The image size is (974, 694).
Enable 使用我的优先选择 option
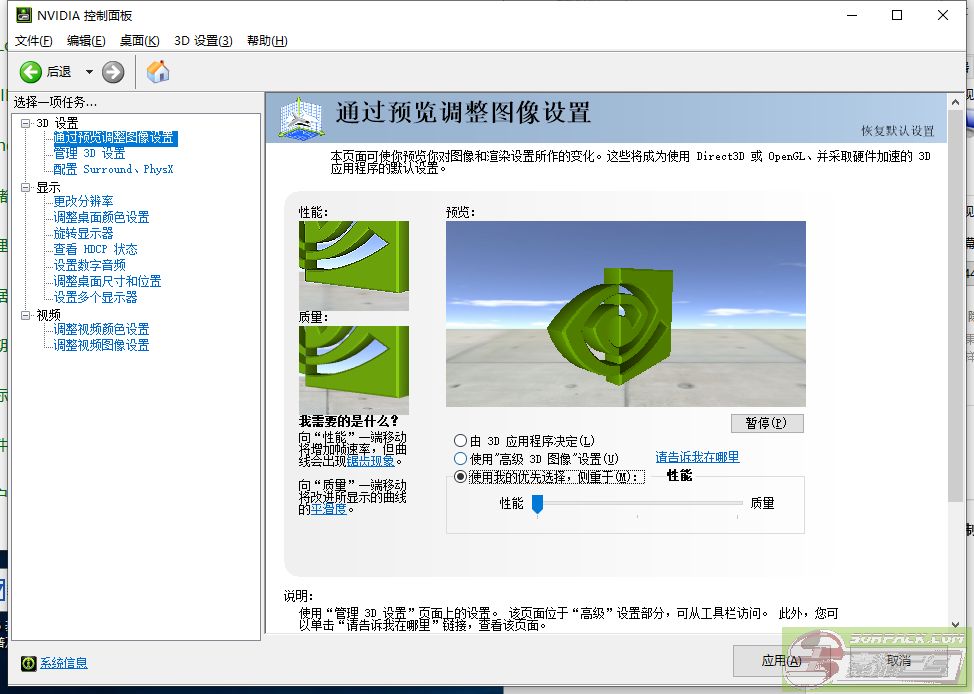click(461, 476)
